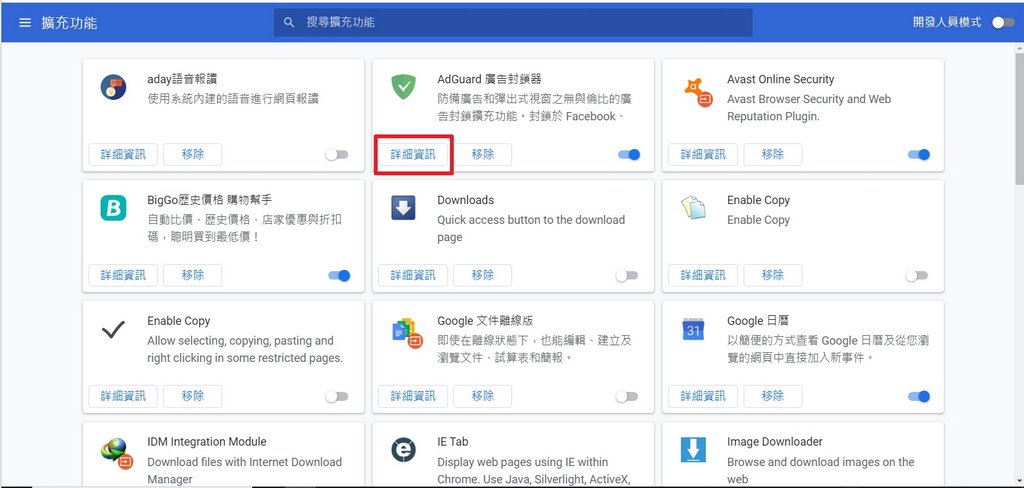
Task: Open 詳細資訊 for Downloads extension
Action: (x=413, y=276)
